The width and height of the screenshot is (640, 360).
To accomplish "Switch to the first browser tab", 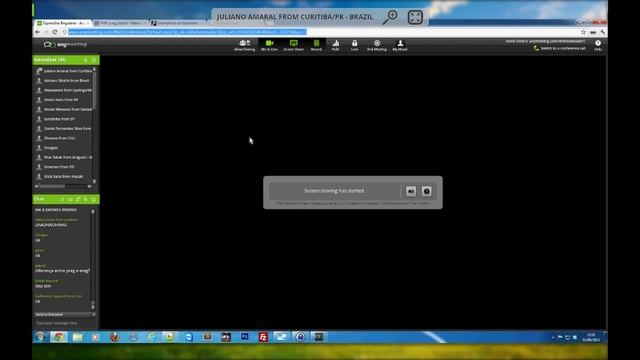I will point(63,23).
